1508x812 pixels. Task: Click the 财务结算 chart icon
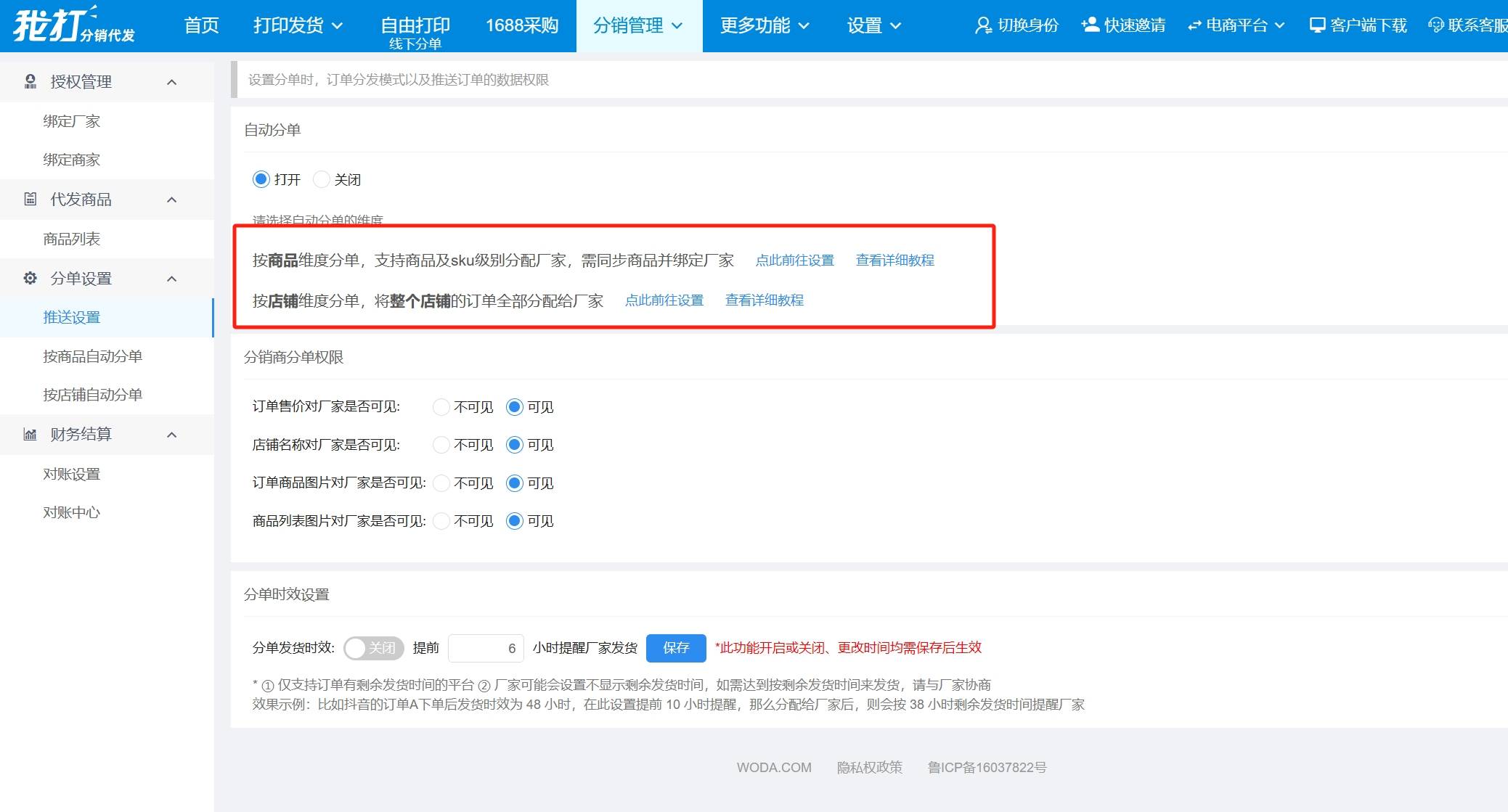click(30, 434)
